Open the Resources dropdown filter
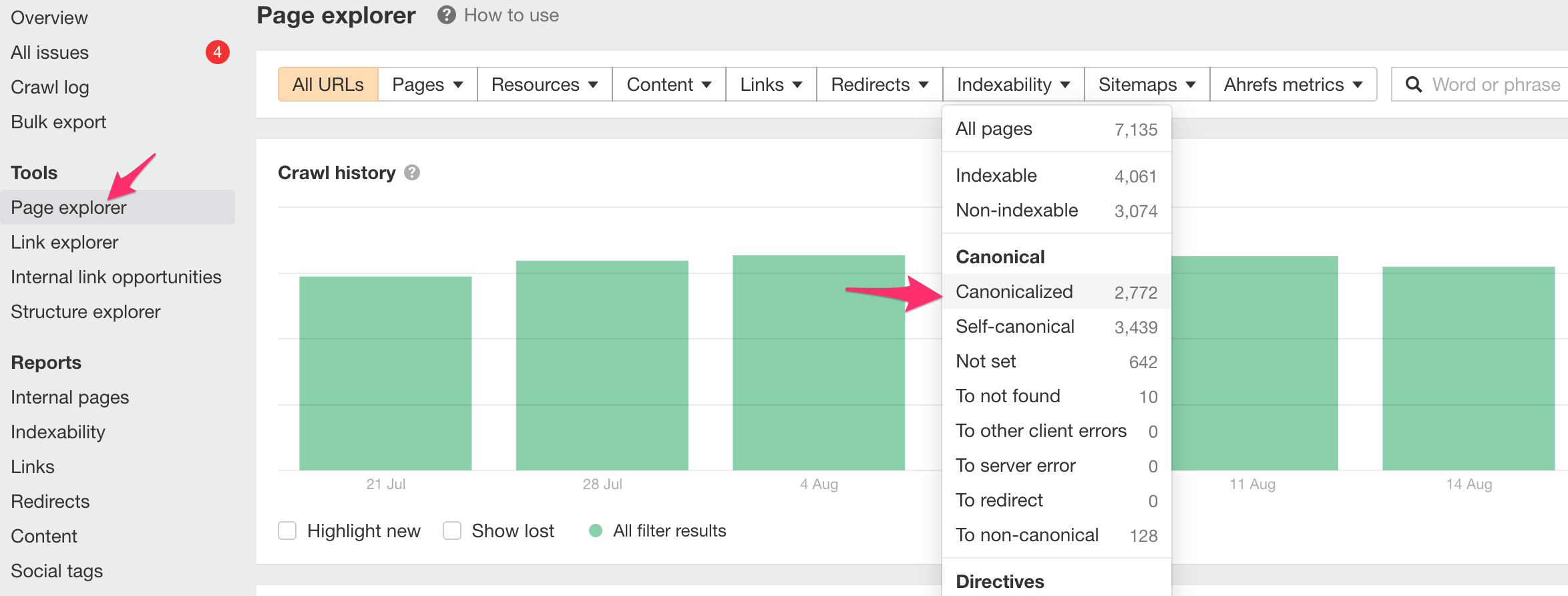 (x=544, y=84)
